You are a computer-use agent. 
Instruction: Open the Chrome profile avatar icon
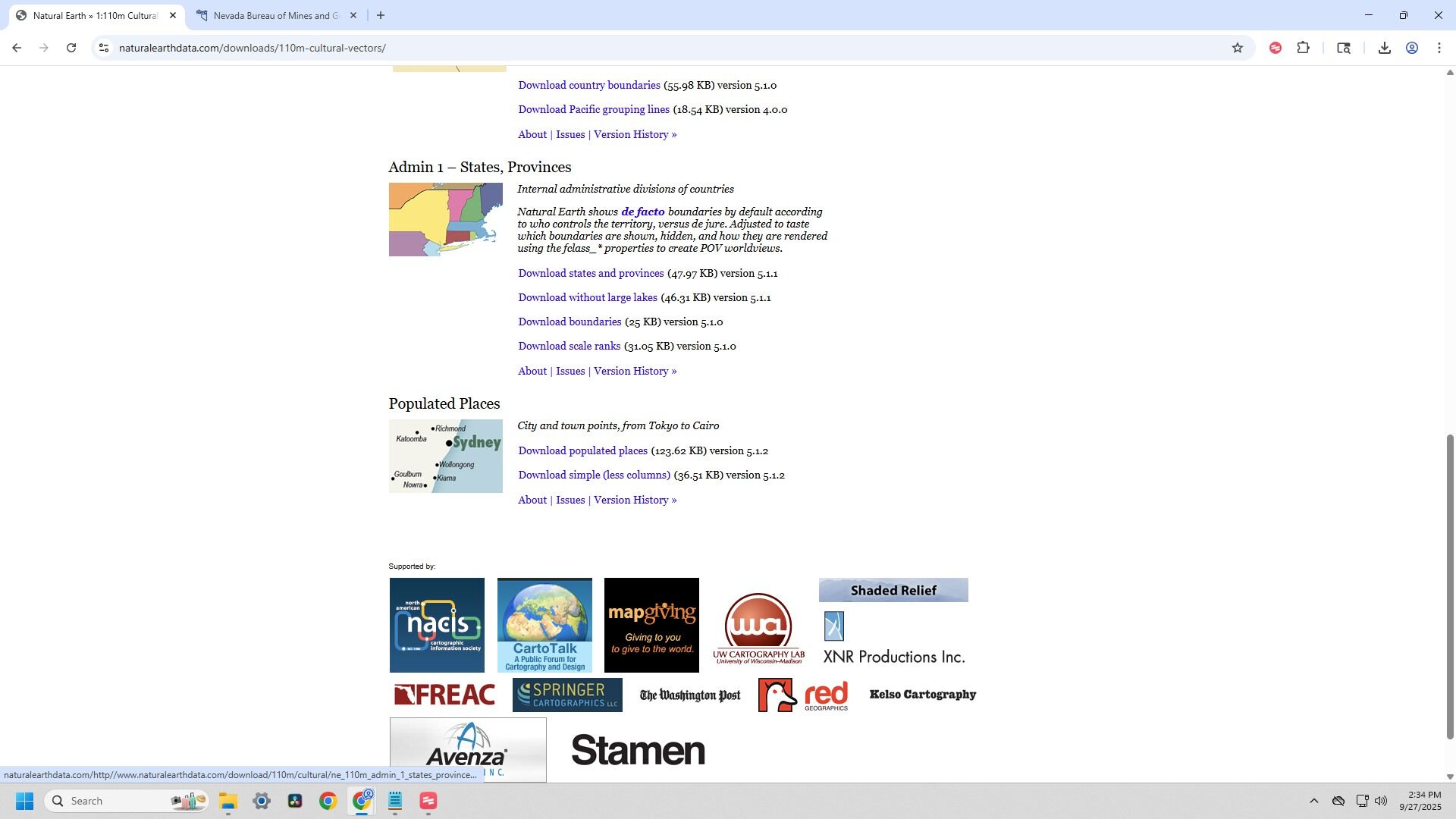pos(1412,48)
